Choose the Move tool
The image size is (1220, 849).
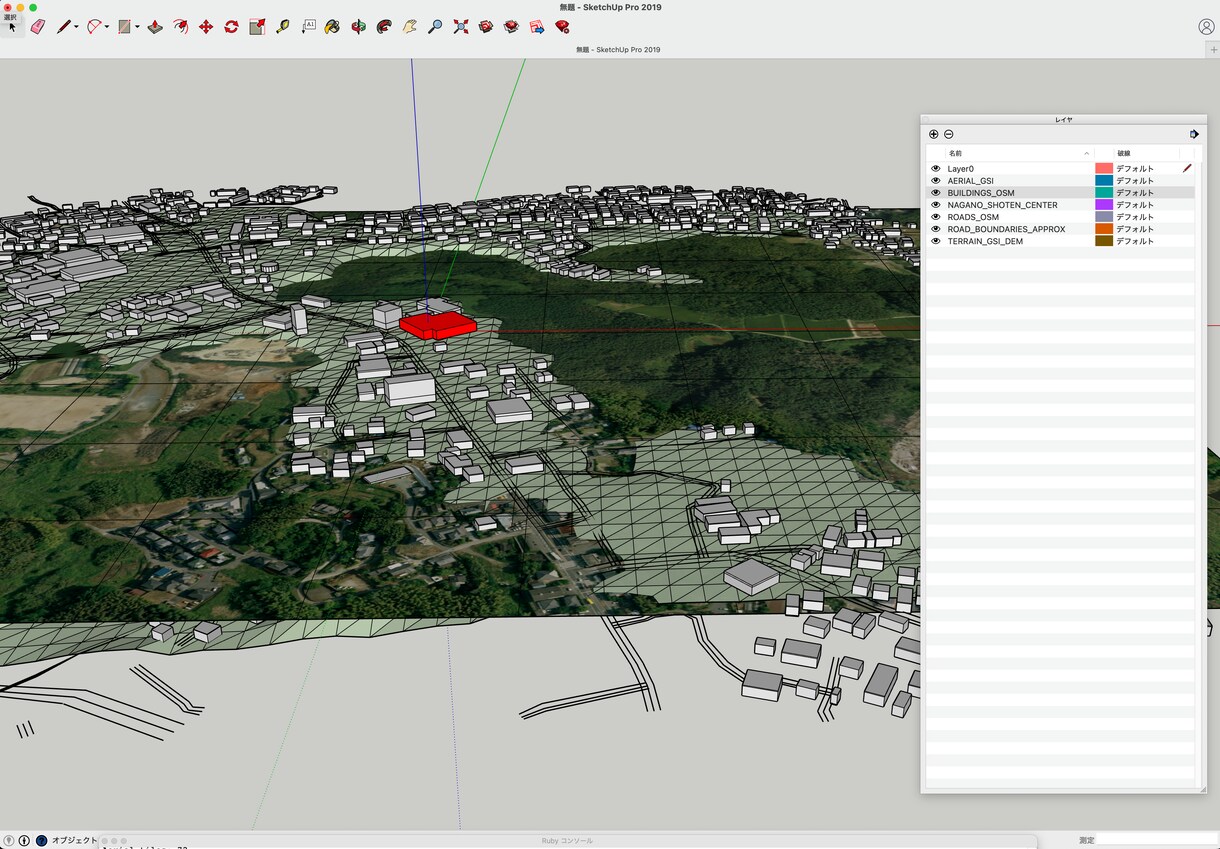(x=206, y=27)
